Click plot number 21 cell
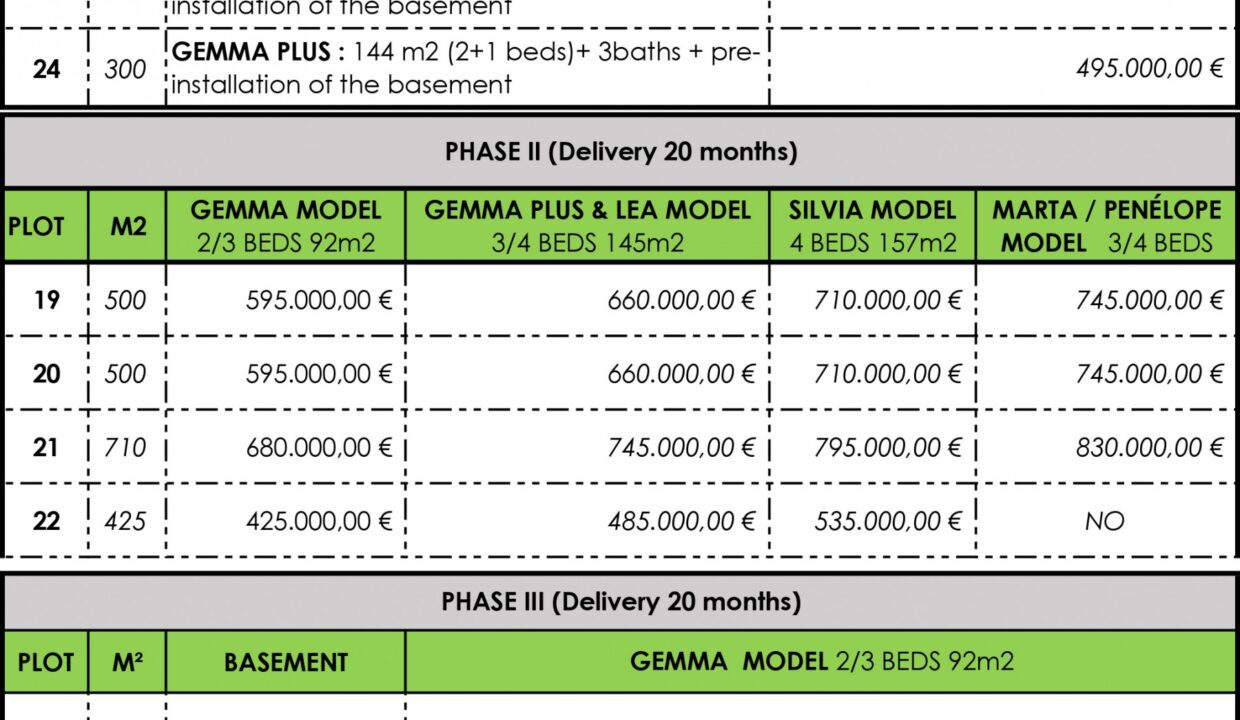This screenshot has width=1240, height=720. pos(47,447)
